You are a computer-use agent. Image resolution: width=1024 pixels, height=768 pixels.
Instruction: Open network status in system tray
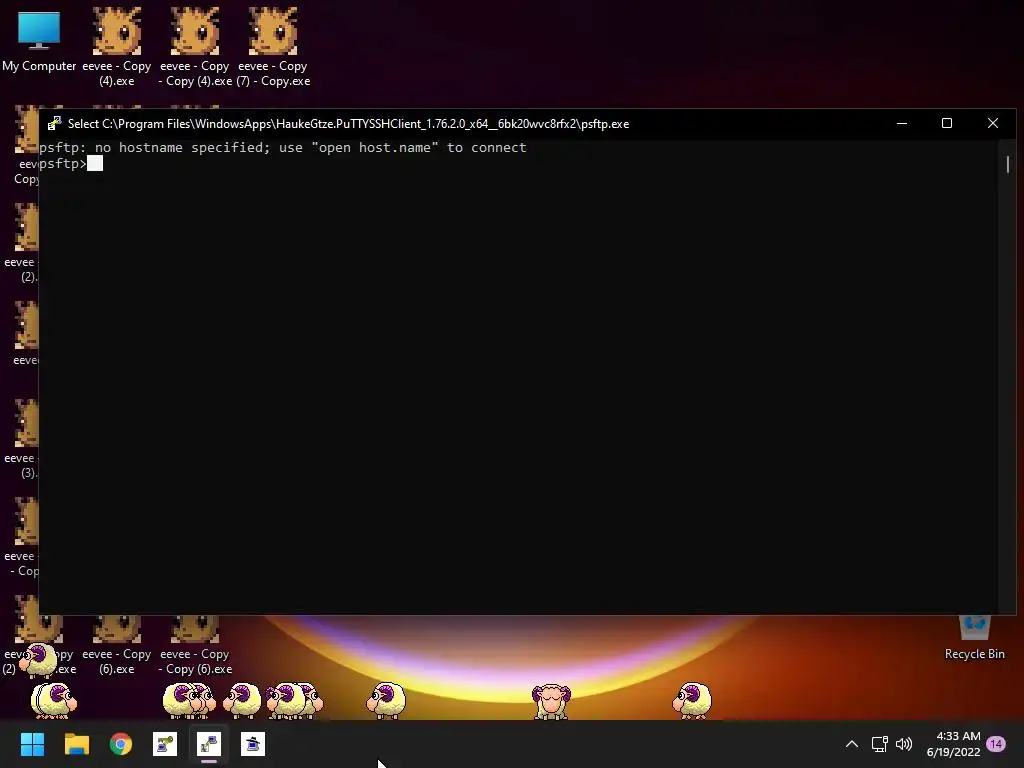click(x=879, y=744)
